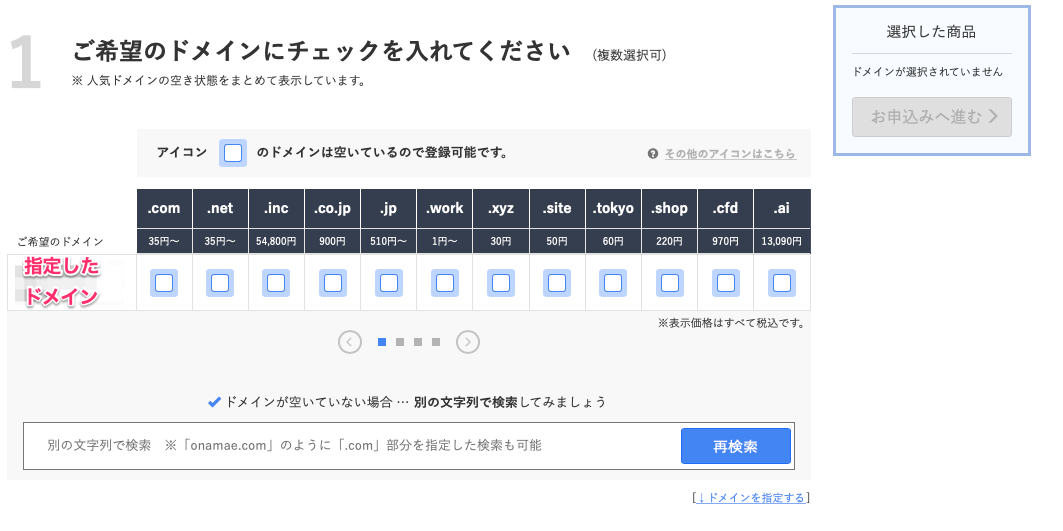This screenshot has height=531, width=1063.
Task: Check the .tokyo domain checkbox
Action: 613,283
